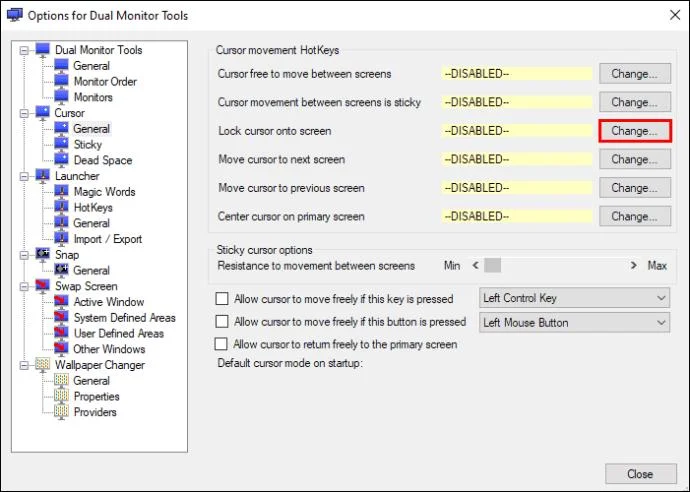Select User Defined Areas in the tree
Viewport: 690px width, 492px height.
(118, 333)
